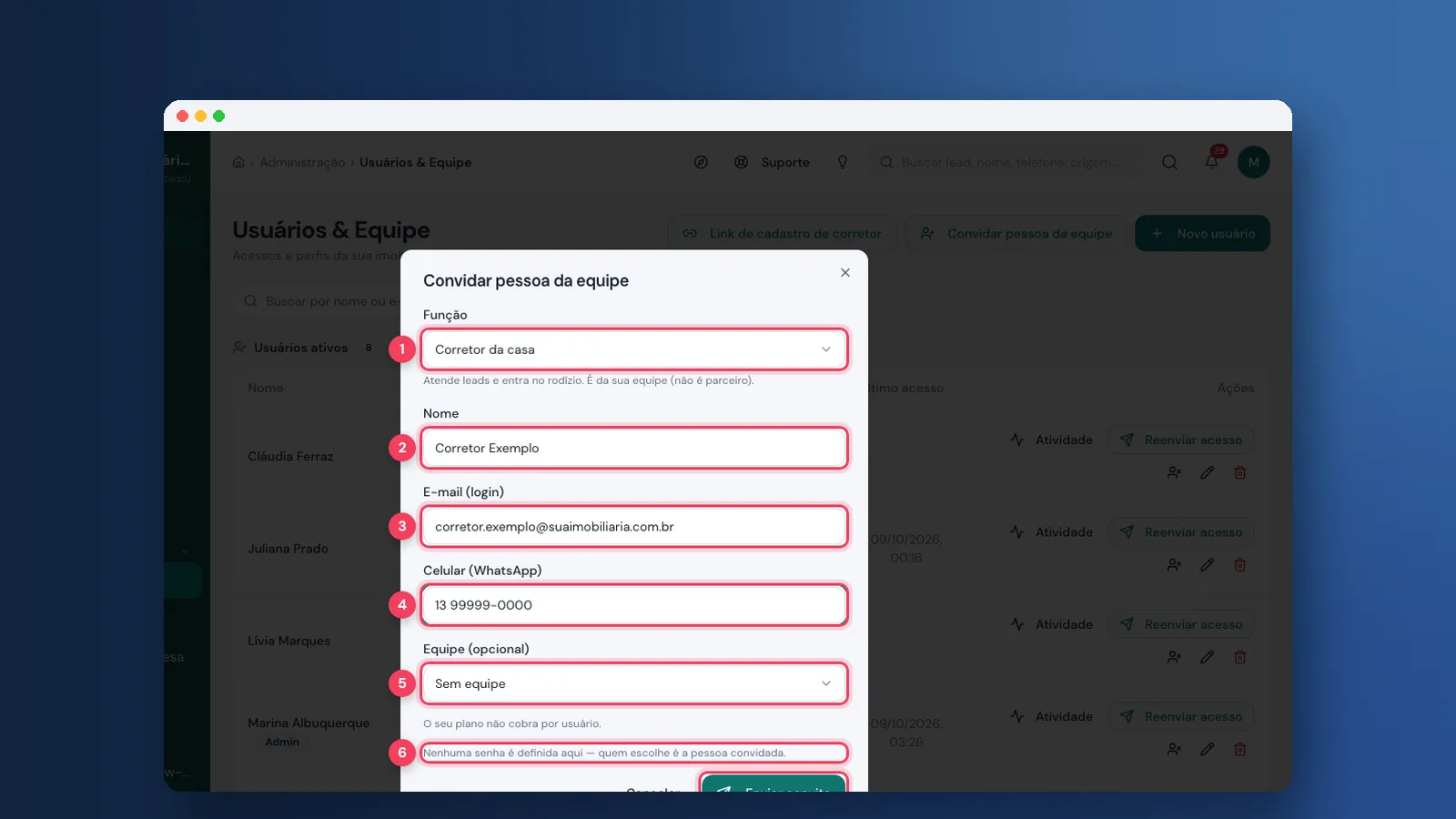Viewport: 1456px width, 819px height.
Task: Open the M user avatar menu
Action: click(1254, 162)
